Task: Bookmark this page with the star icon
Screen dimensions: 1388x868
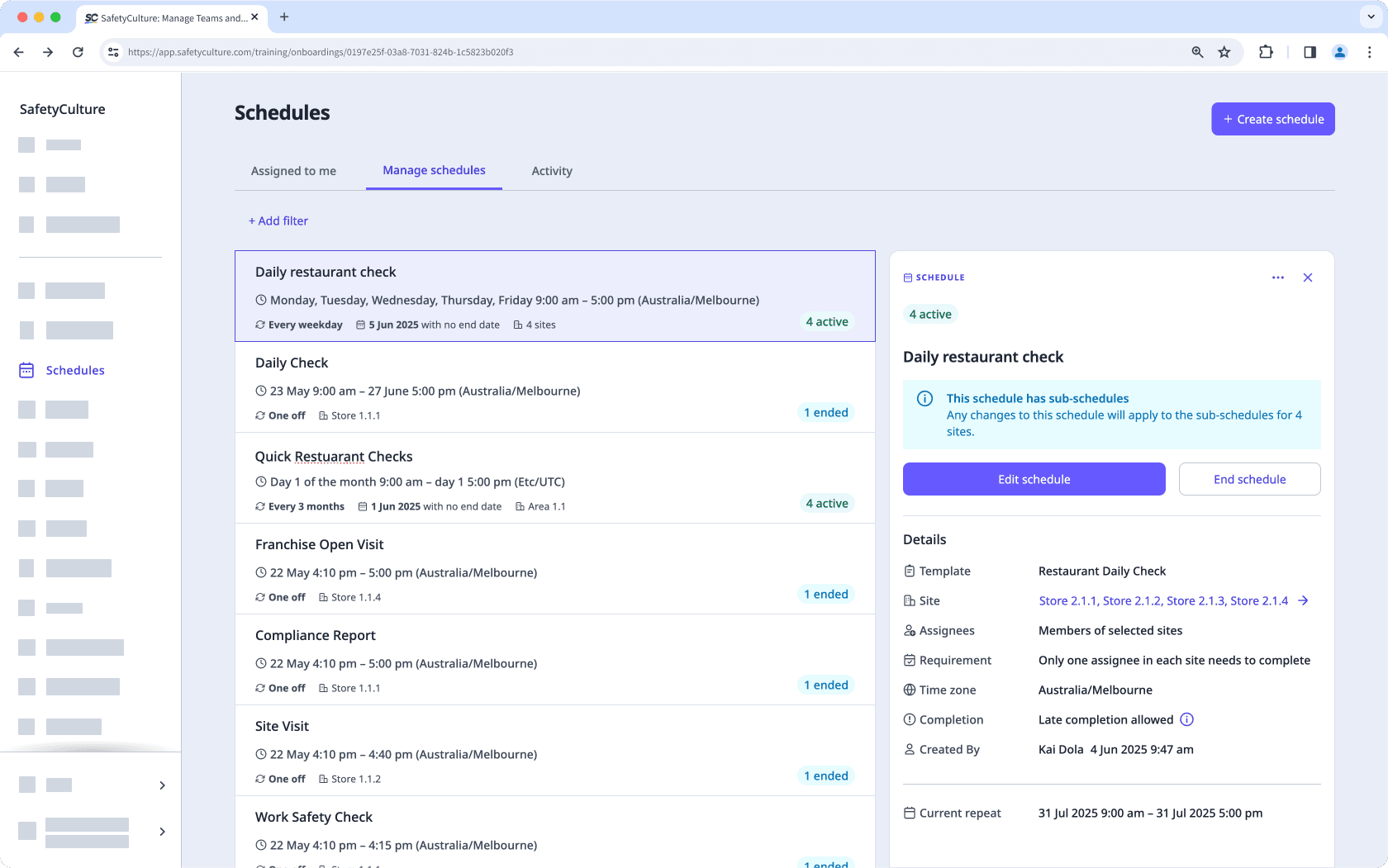Action: coord(1224,51)
